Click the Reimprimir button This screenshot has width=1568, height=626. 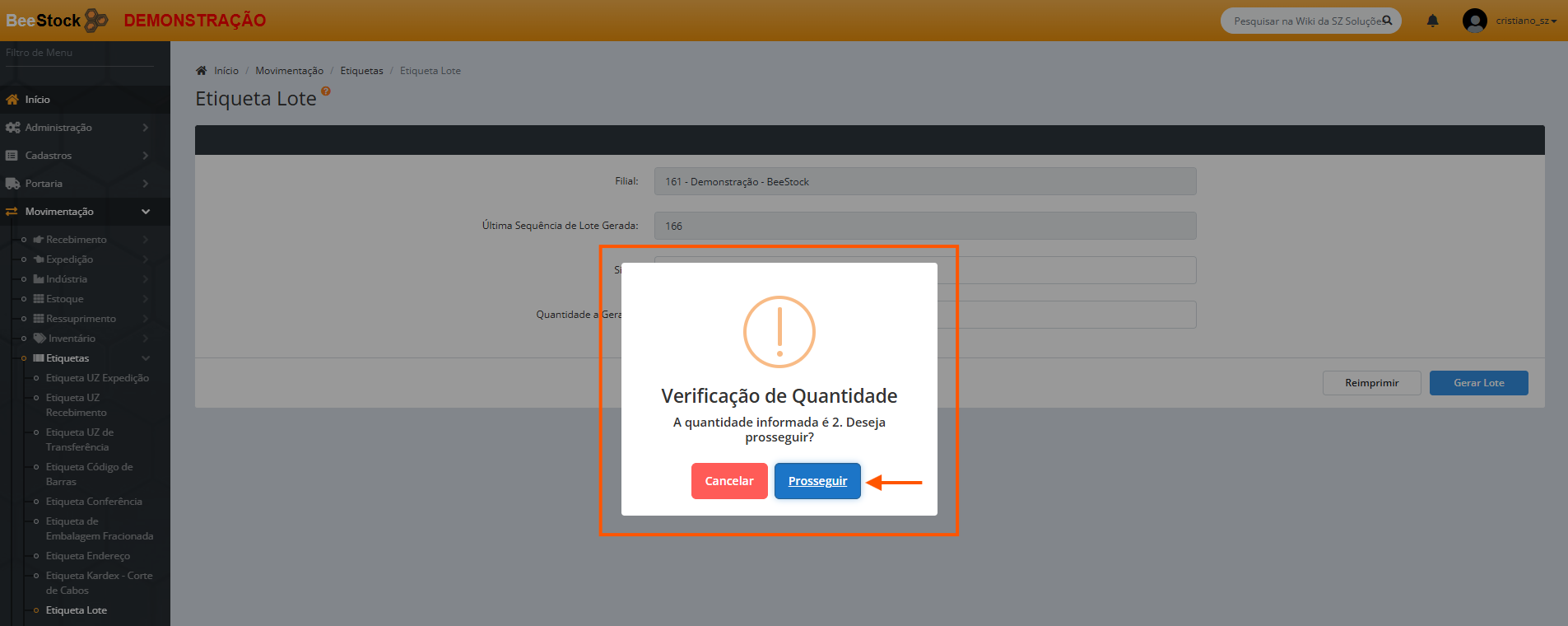click(1371, 383)
